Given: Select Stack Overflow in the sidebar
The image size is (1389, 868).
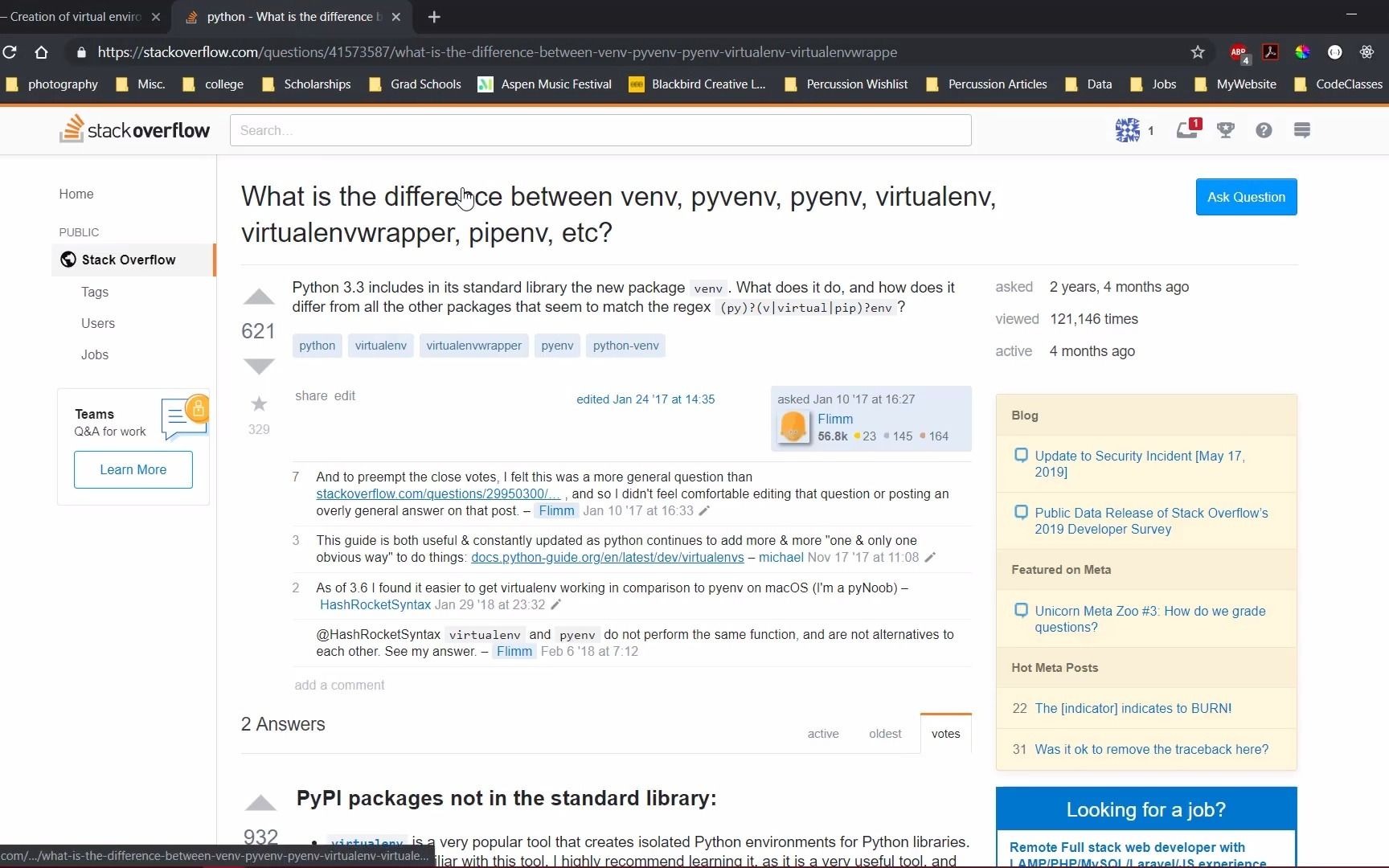Looking at the screenshot, I should point(133,260).
